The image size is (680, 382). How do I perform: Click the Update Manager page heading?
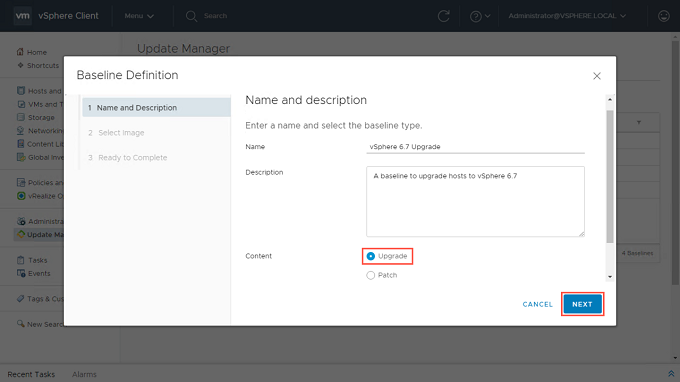pos(183,49)
